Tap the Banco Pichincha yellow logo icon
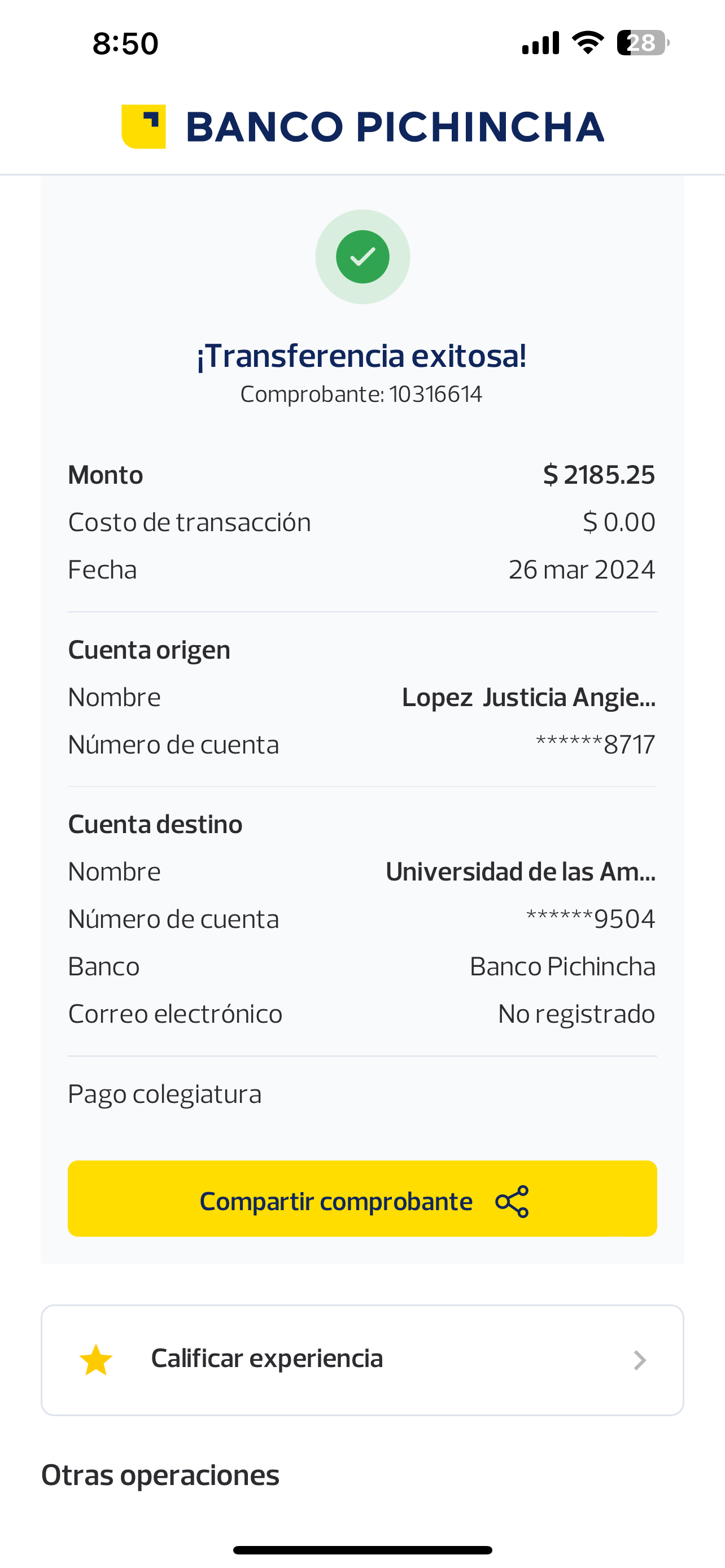 [x=143, y=126]
